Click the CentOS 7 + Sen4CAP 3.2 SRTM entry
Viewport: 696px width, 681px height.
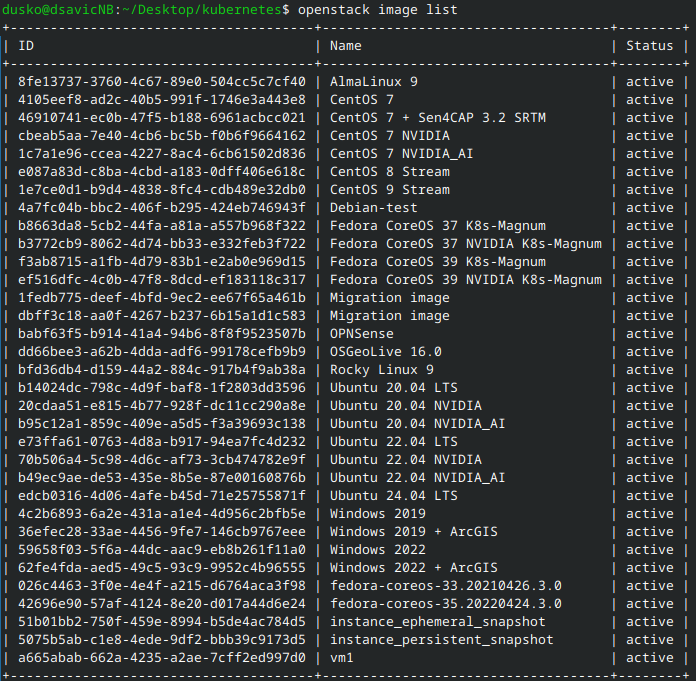point(438,118)
